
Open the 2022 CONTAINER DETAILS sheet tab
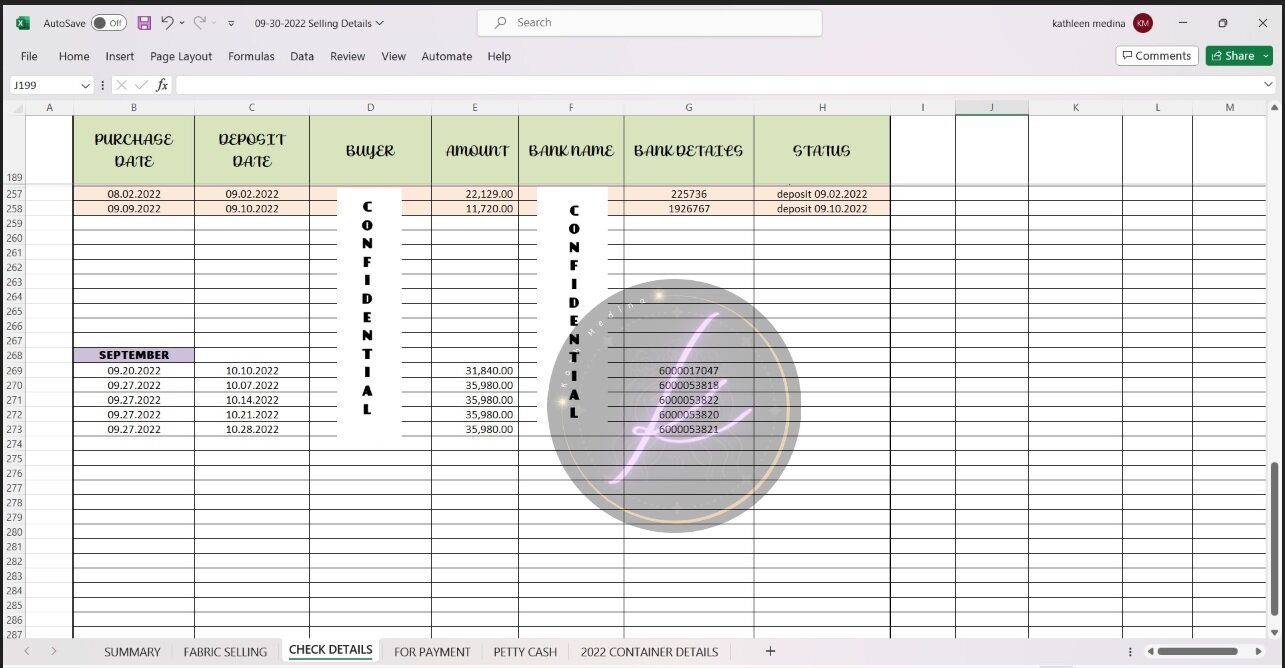(x=649, y=652)
